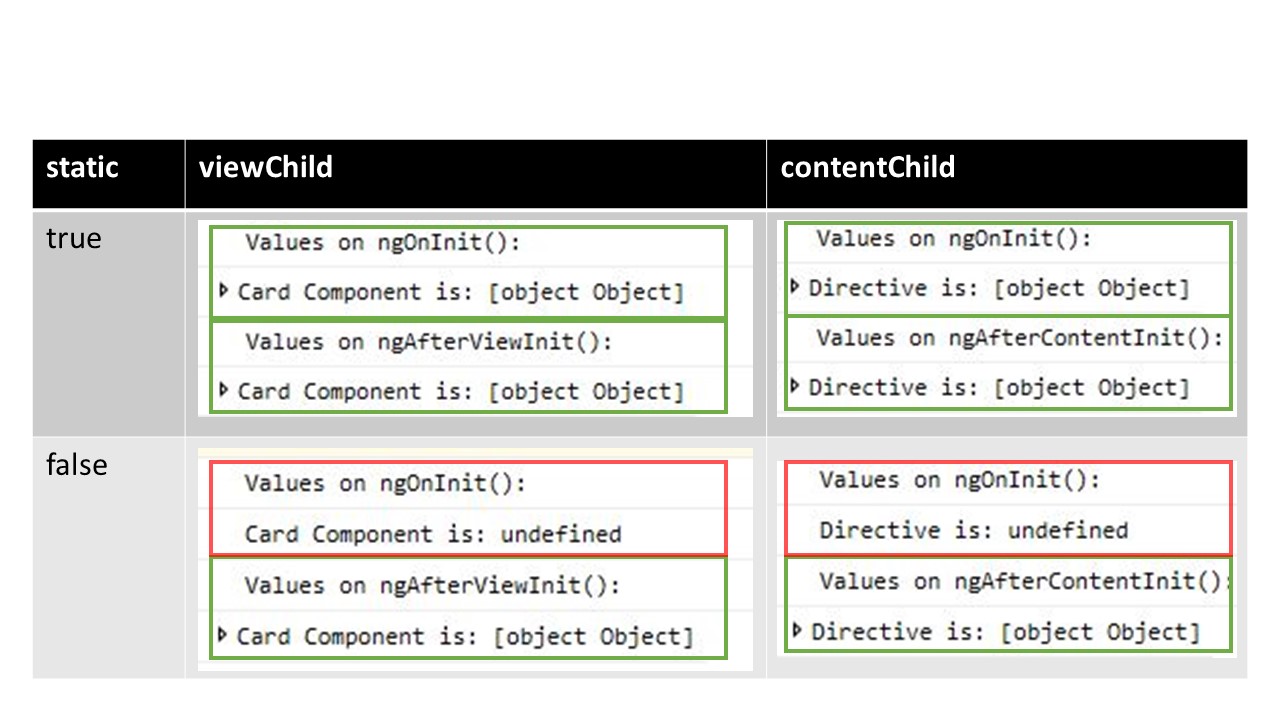Click 'Values on ngAfterViewInit()' in false row
This screenshot has width=1280, height=720.
click(x=432, y=585)
